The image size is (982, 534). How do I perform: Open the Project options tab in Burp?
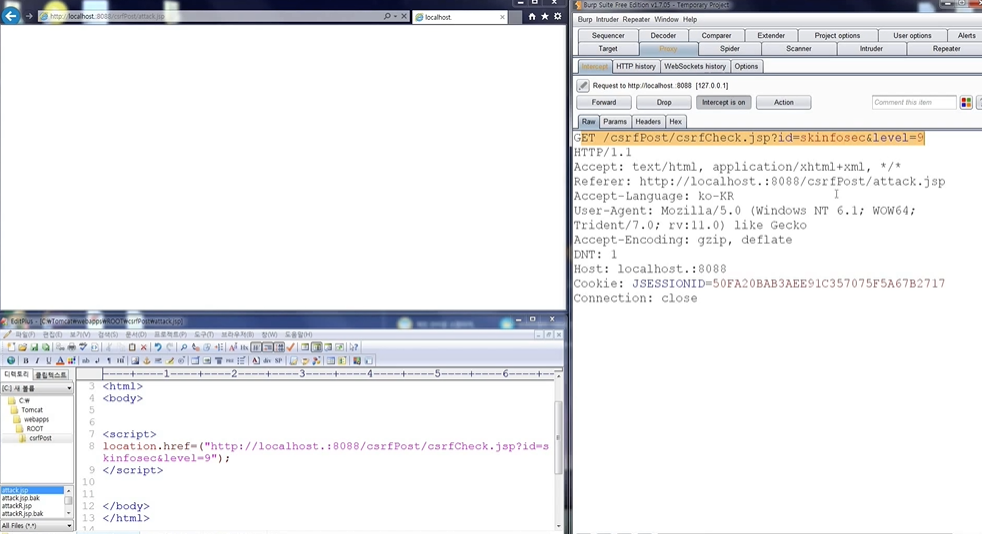coord(837,36)
